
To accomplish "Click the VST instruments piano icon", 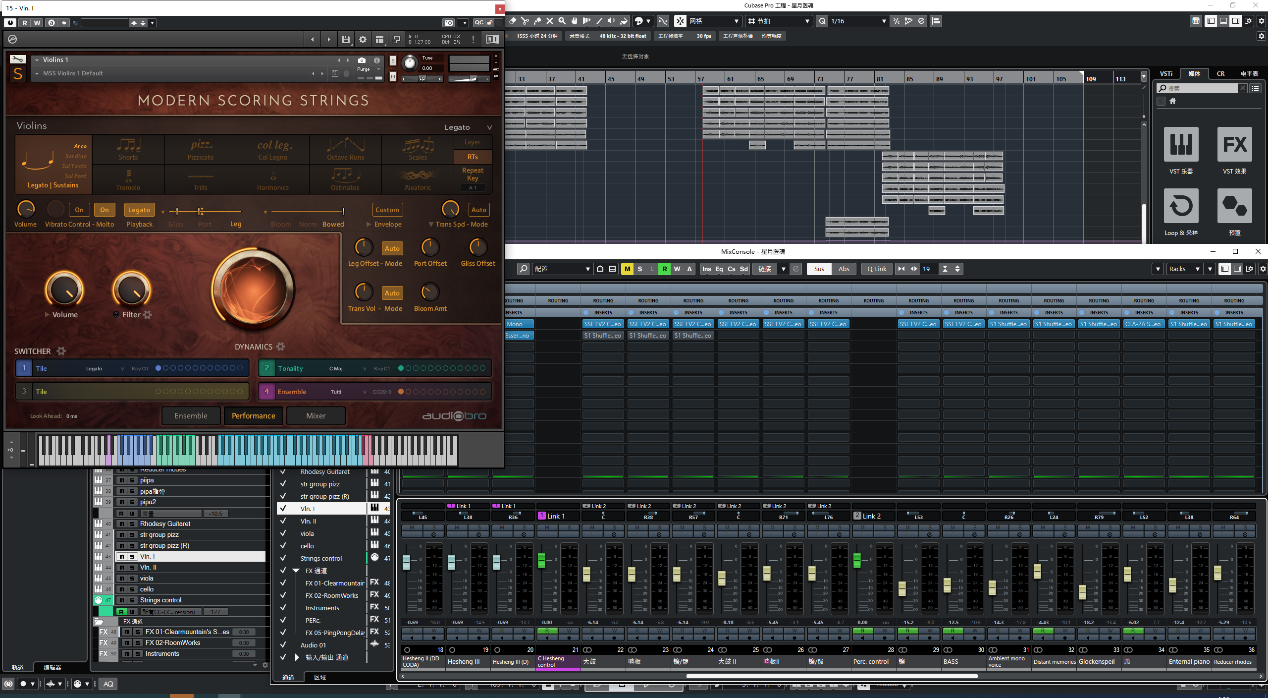I will tap(1181, 146).
